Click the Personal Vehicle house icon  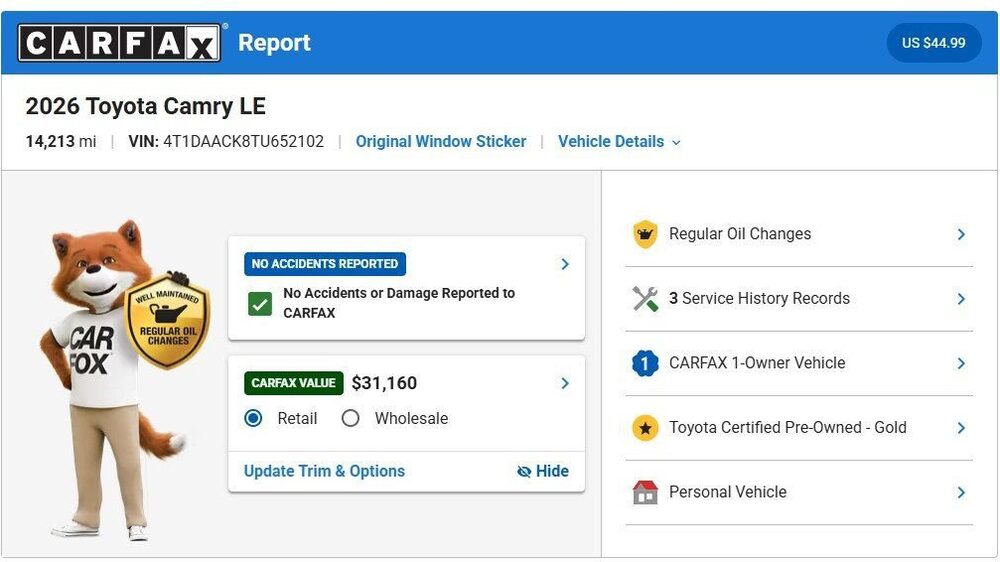[645, 492]
